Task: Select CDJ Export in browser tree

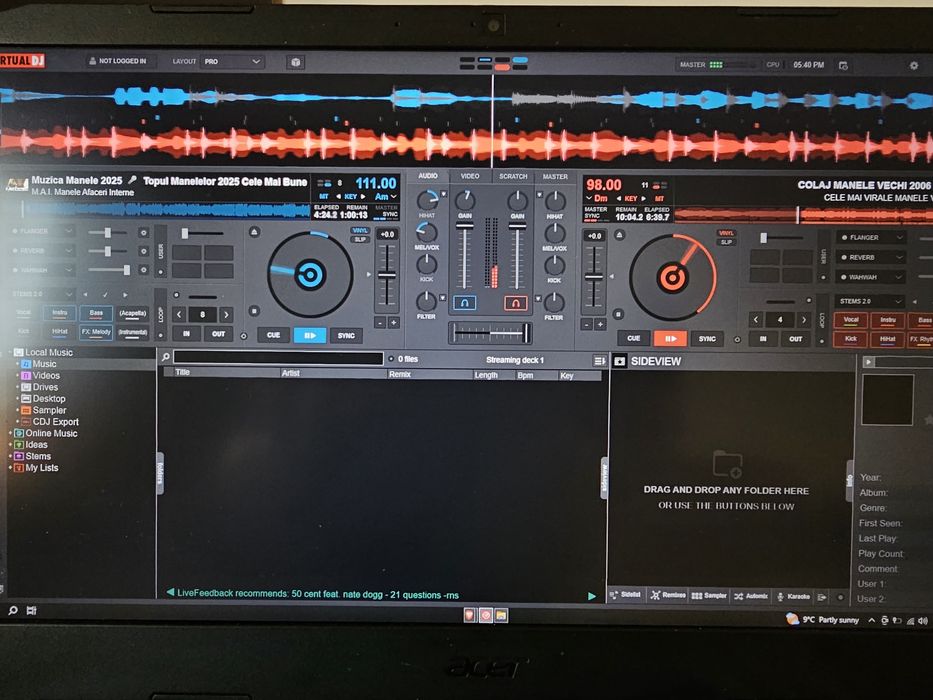Action: (x=55, y=421)
